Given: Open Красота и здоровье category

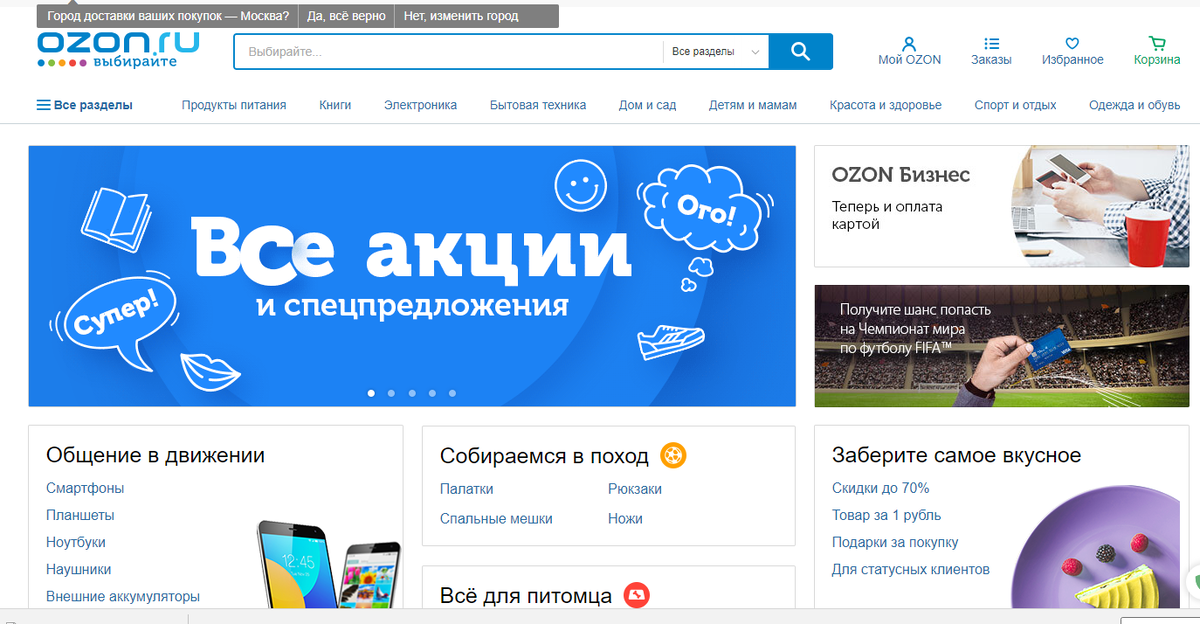Looking at the screenshot, I should (x=885, y=105).
